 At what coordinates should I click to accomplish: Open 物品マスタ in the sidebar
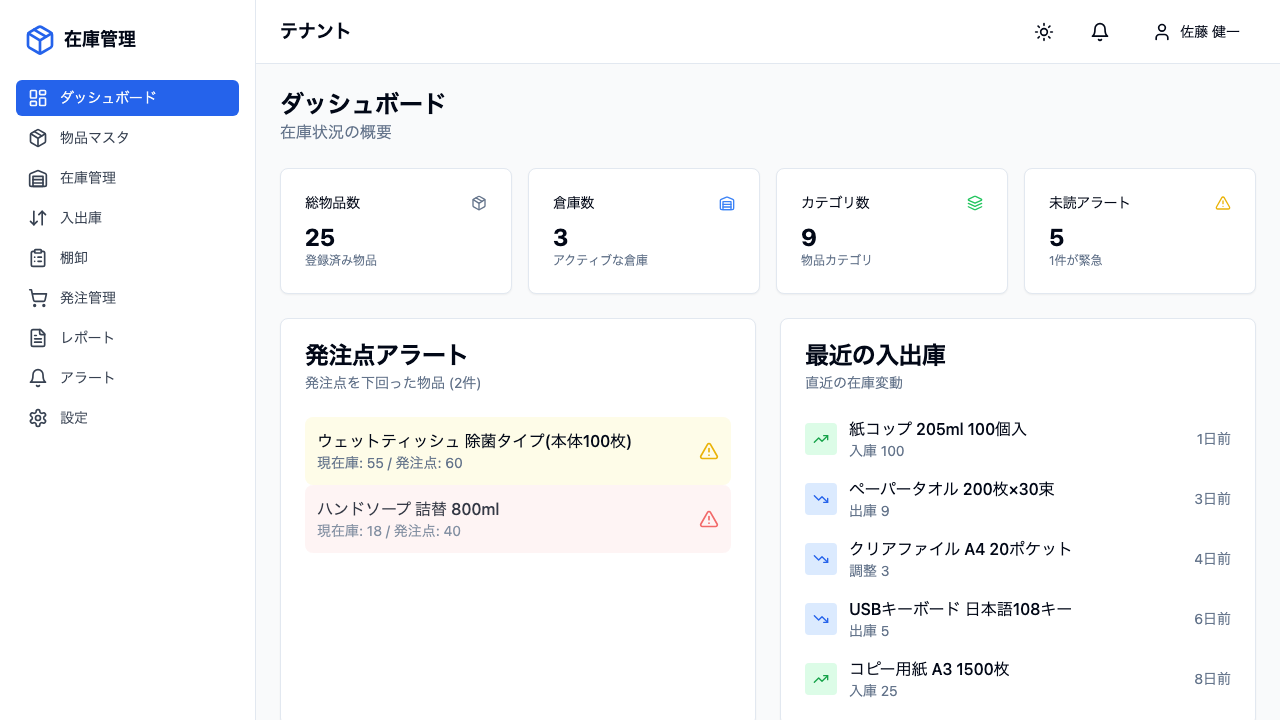click(x=127, y=138)
